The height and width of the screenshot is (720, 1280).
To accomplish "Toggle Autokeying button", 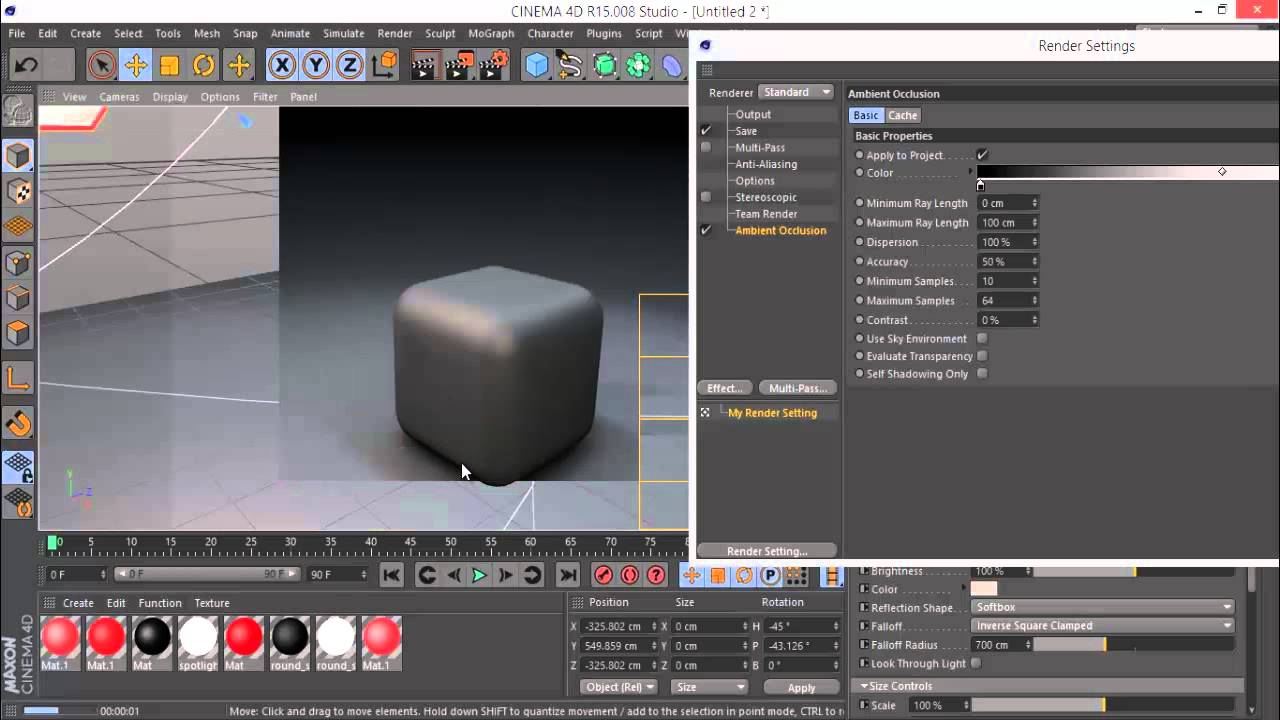I will coord(630,575).
